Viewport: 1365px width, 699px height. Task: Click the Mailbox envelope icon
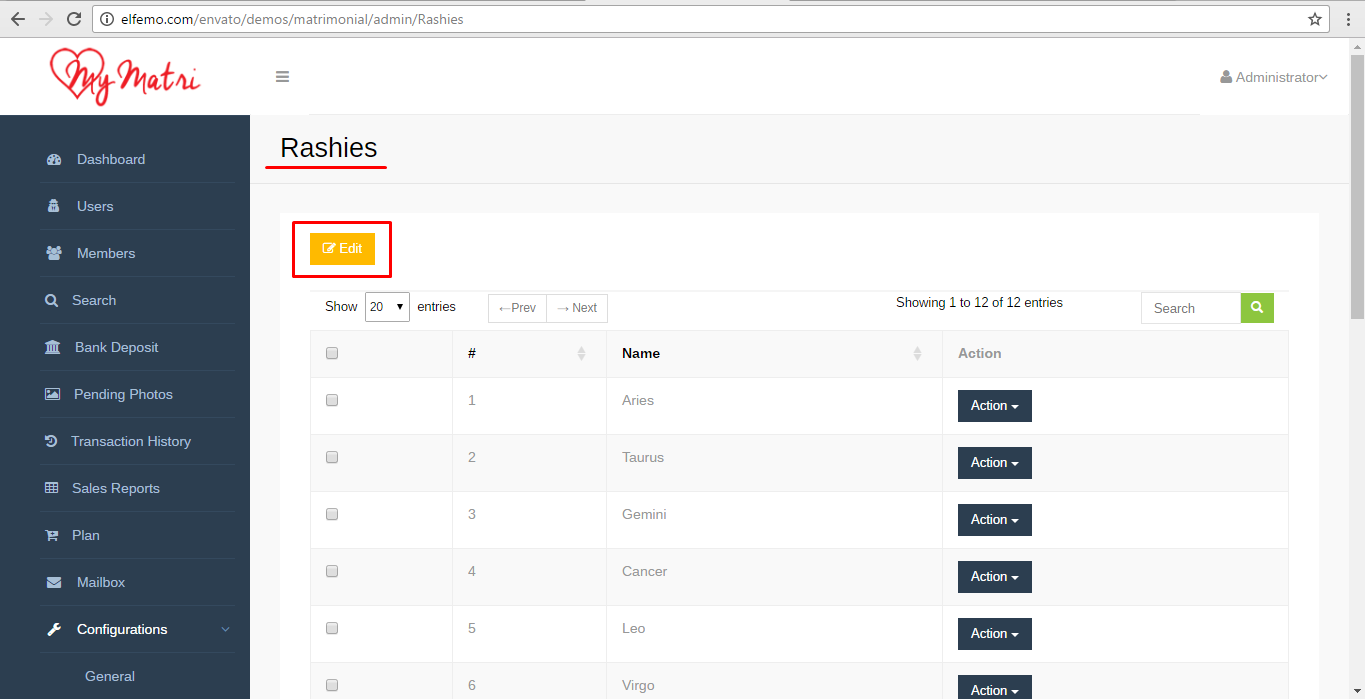[x=54, y=583]
